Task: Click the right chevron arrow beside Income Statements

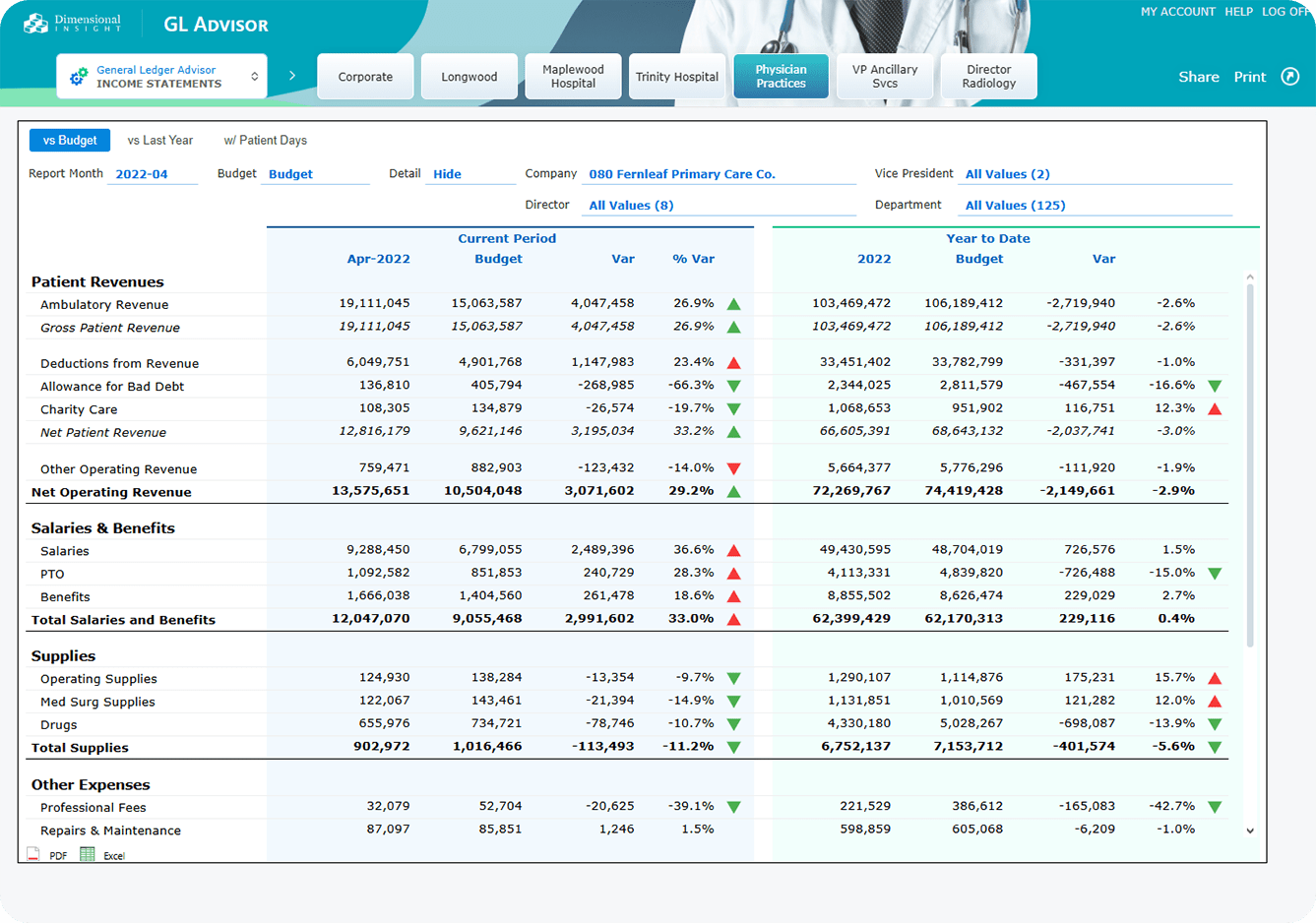Action: coord(292,76)
